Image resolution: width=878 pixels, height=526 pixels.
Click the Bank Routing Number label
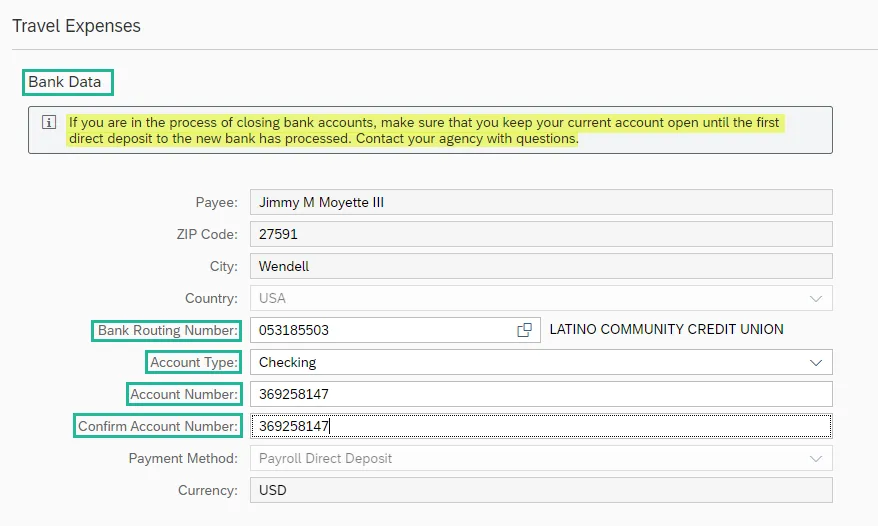tap(167, 330)
